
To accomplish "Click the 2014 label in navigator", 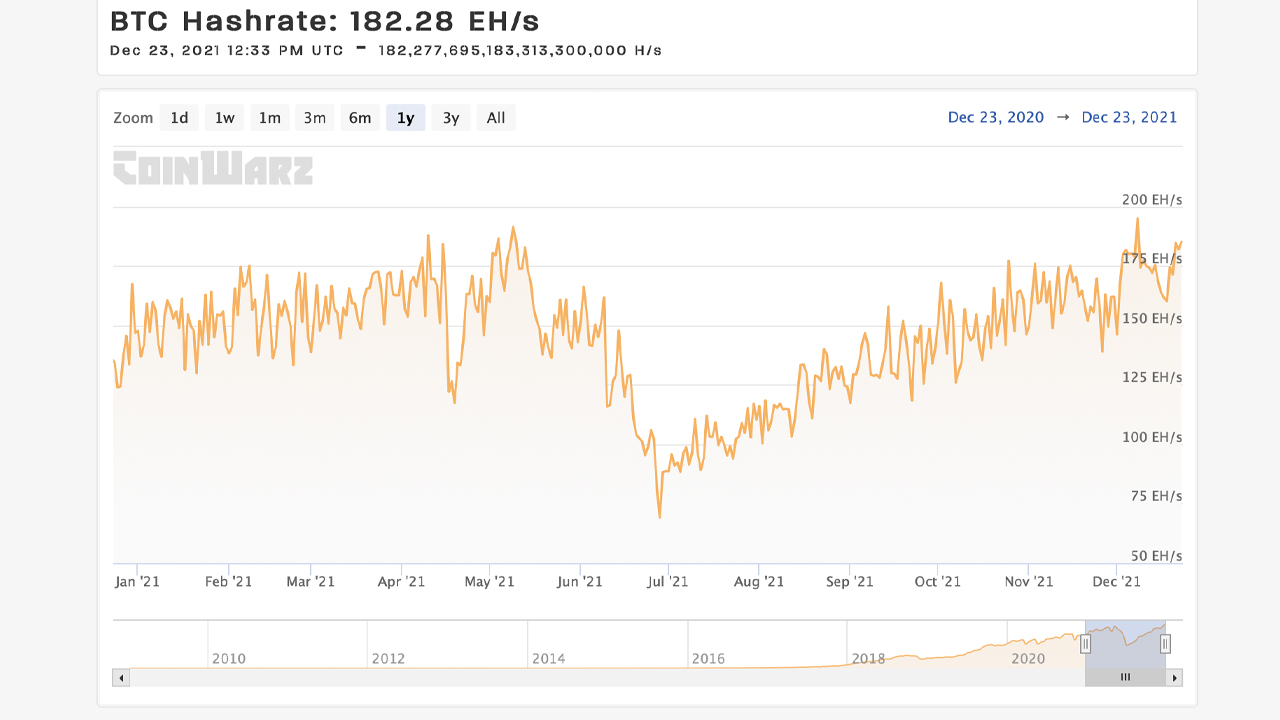I will [x=548, y=658].
